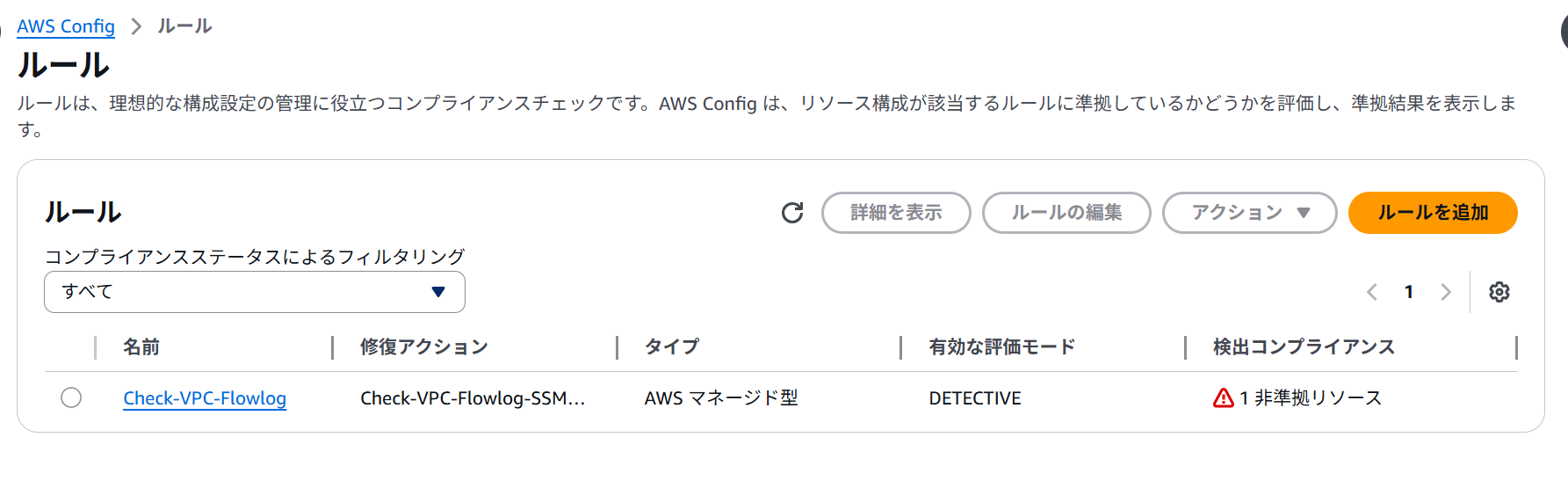Click the 詳細を表示 button
The height and width of the screenshot is (481, 1568).
(896, 213)
